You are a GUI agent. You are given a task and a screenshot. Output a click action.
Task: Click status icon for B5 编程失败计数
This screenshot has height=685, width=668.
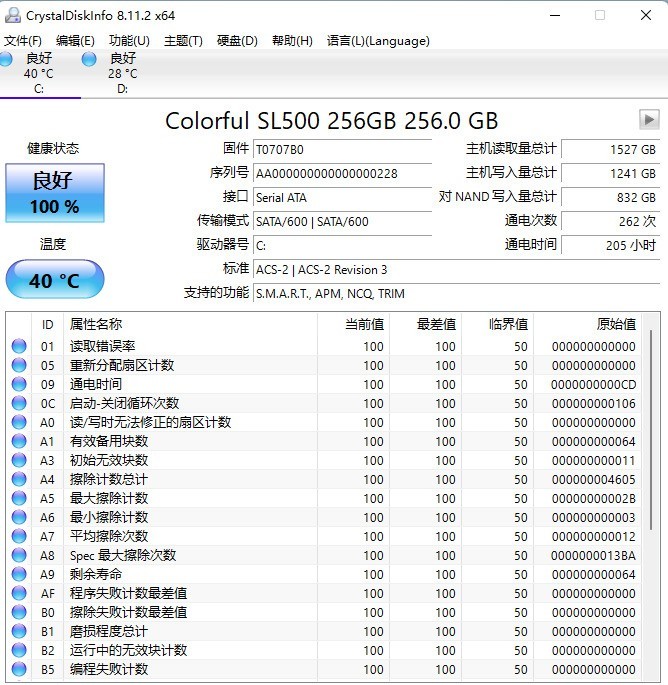[19, 669]
